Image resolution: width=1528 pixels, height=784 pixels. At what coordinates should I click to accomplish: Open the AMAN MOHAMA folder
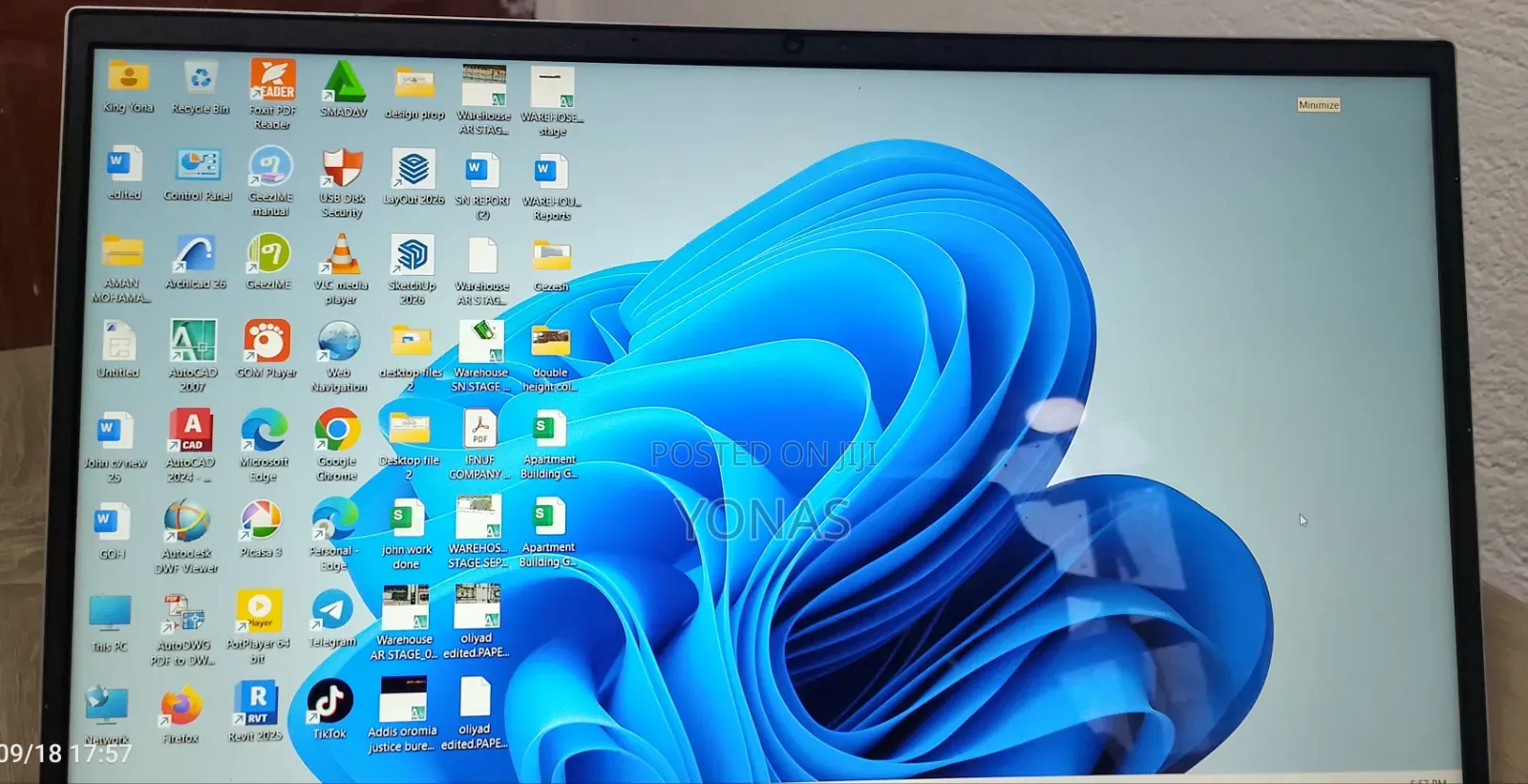pyautogui.click(x=121, y=269)
